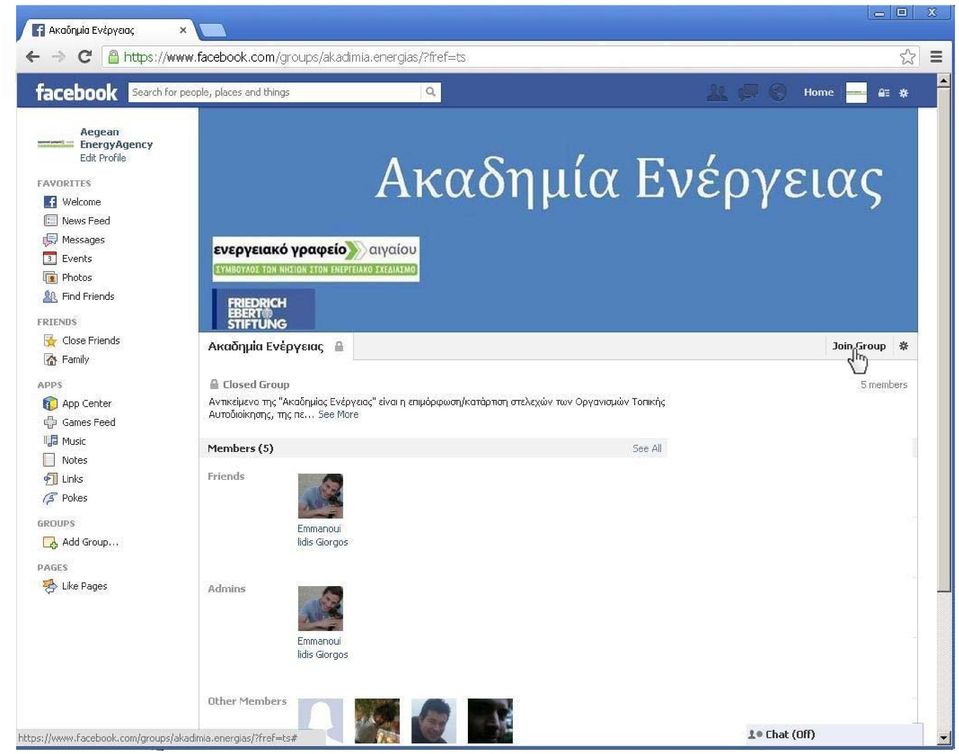Click the Welcome icon in Favorites
Screen dimensions: 959x754
tap(50, 202)
